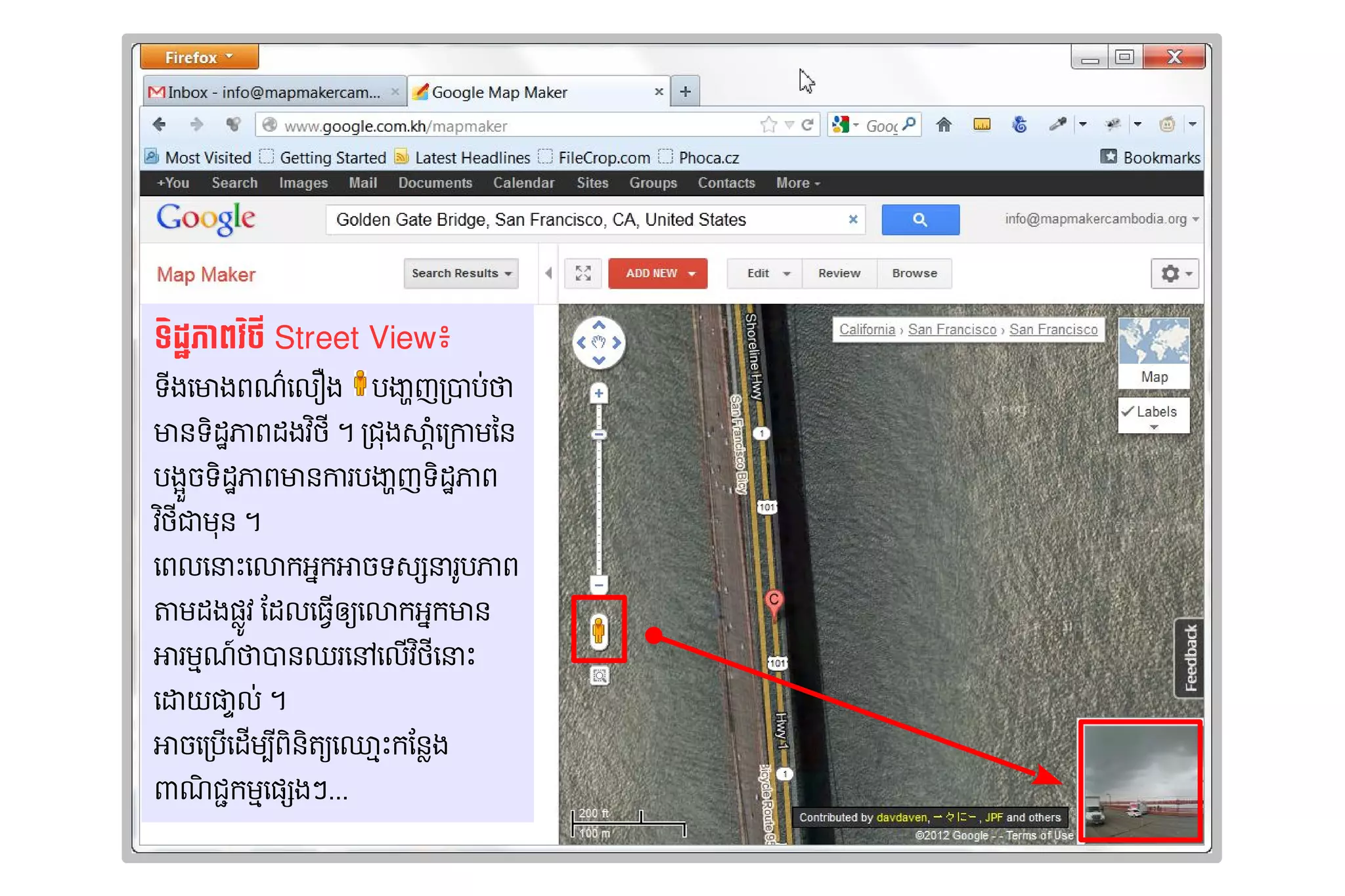Image resolution: width=1345 pixels, height=896 pixels.
Task: Click the Firefox home icon
Action: coord(944,125)
